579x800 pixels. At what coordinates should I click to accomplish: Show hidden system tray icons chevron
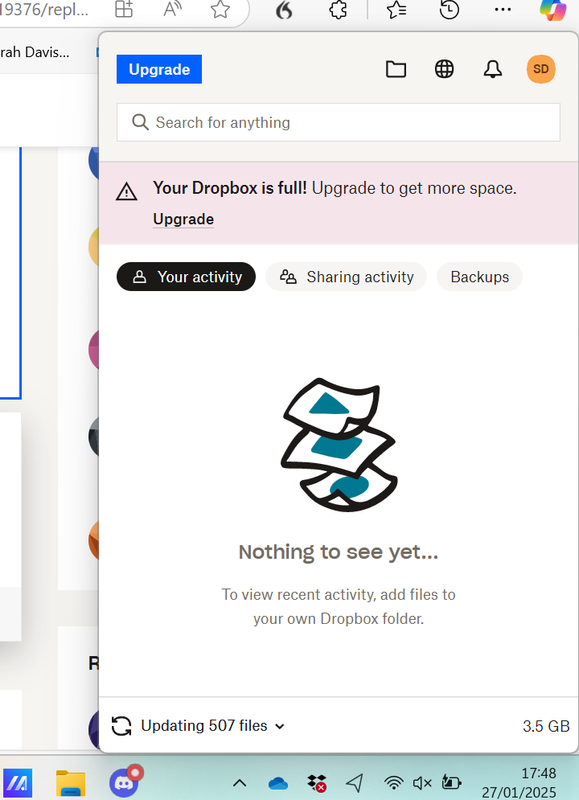point(240,783)
